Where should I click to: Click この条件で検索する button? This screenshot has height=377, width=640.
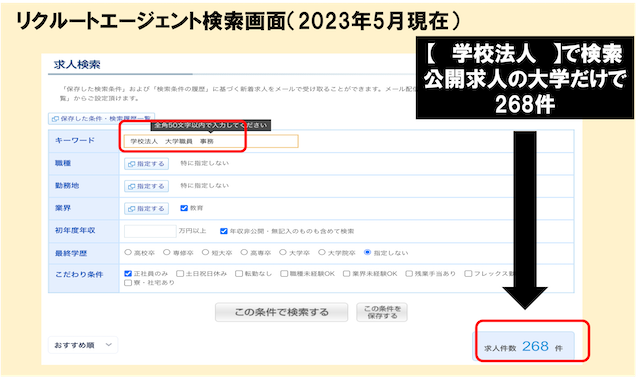(x=282, y=312)
